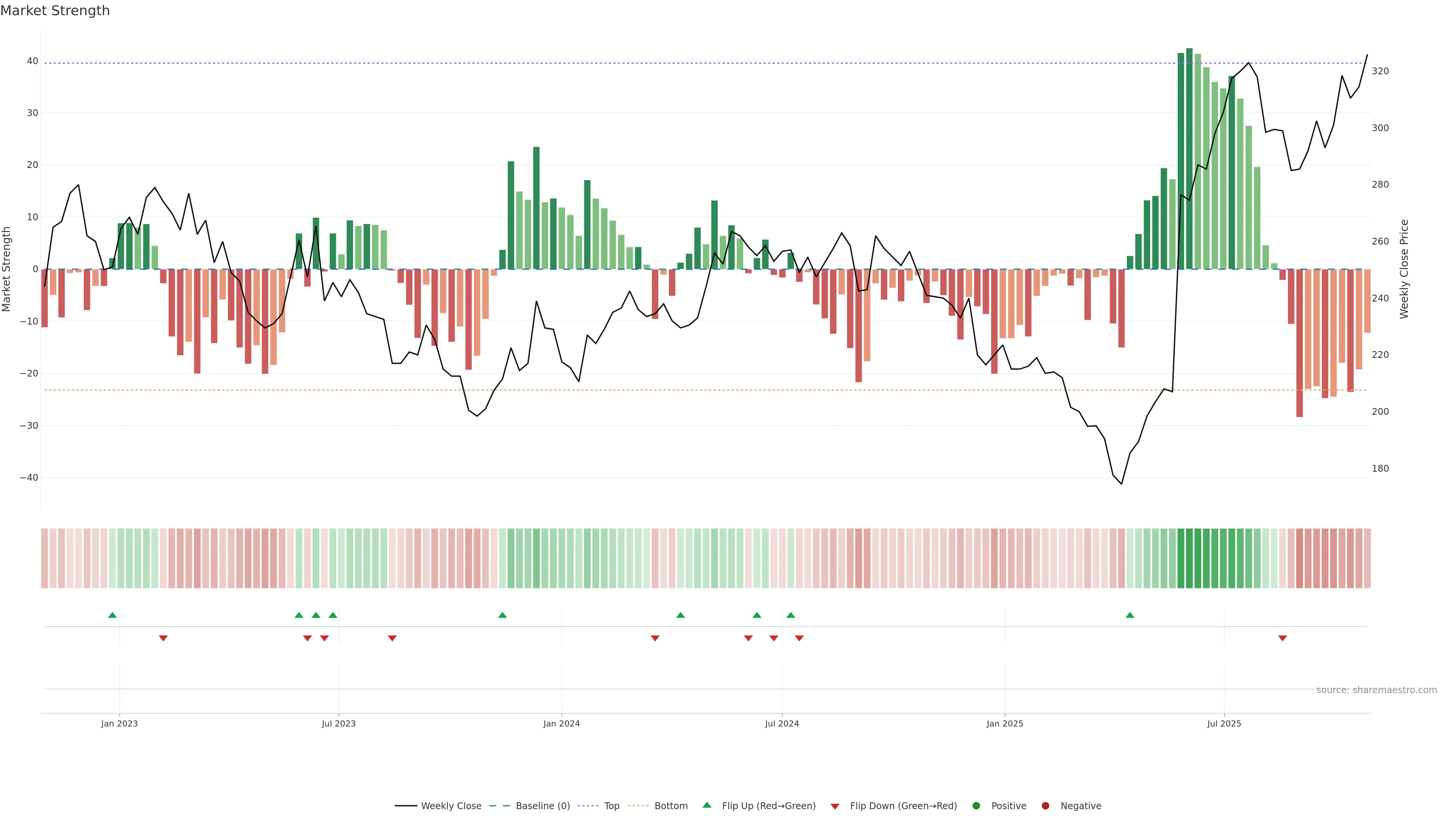
Task: Click the Weekly Close Price axis title
Action: tap(1404, 269)
